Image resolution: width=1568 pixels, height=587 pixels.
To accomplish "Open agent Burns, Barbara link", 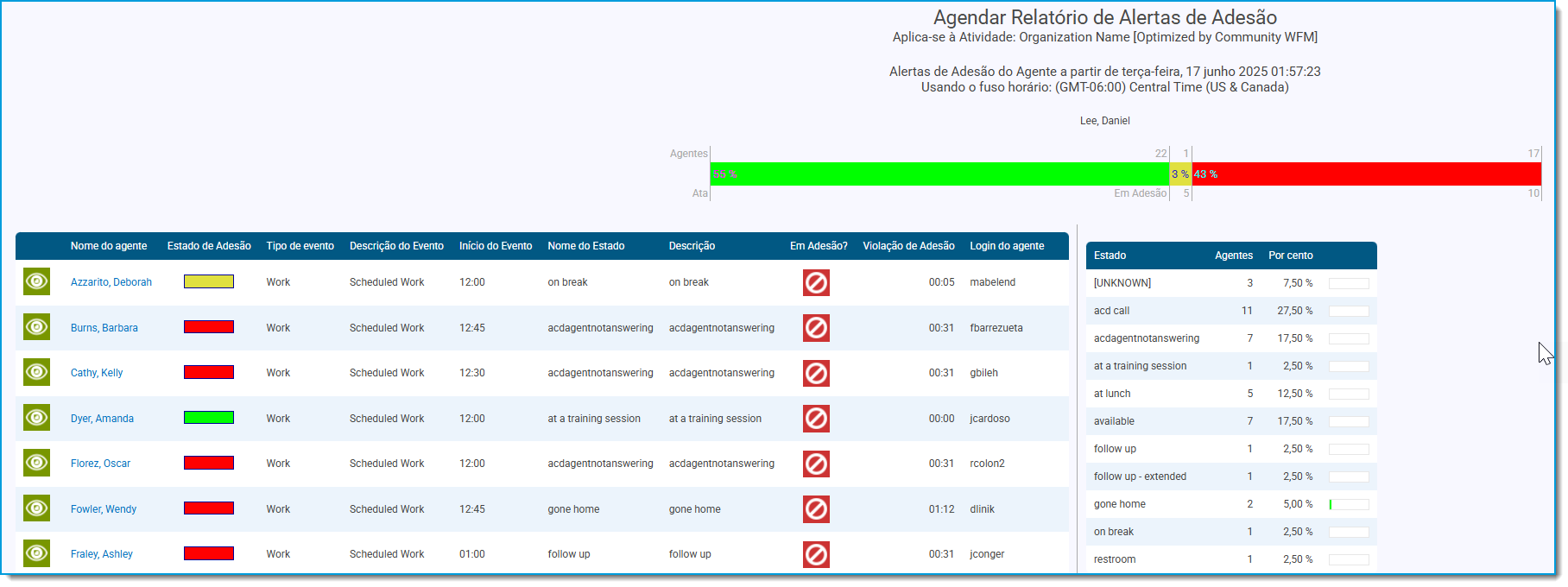I will (x=104, y=328).
